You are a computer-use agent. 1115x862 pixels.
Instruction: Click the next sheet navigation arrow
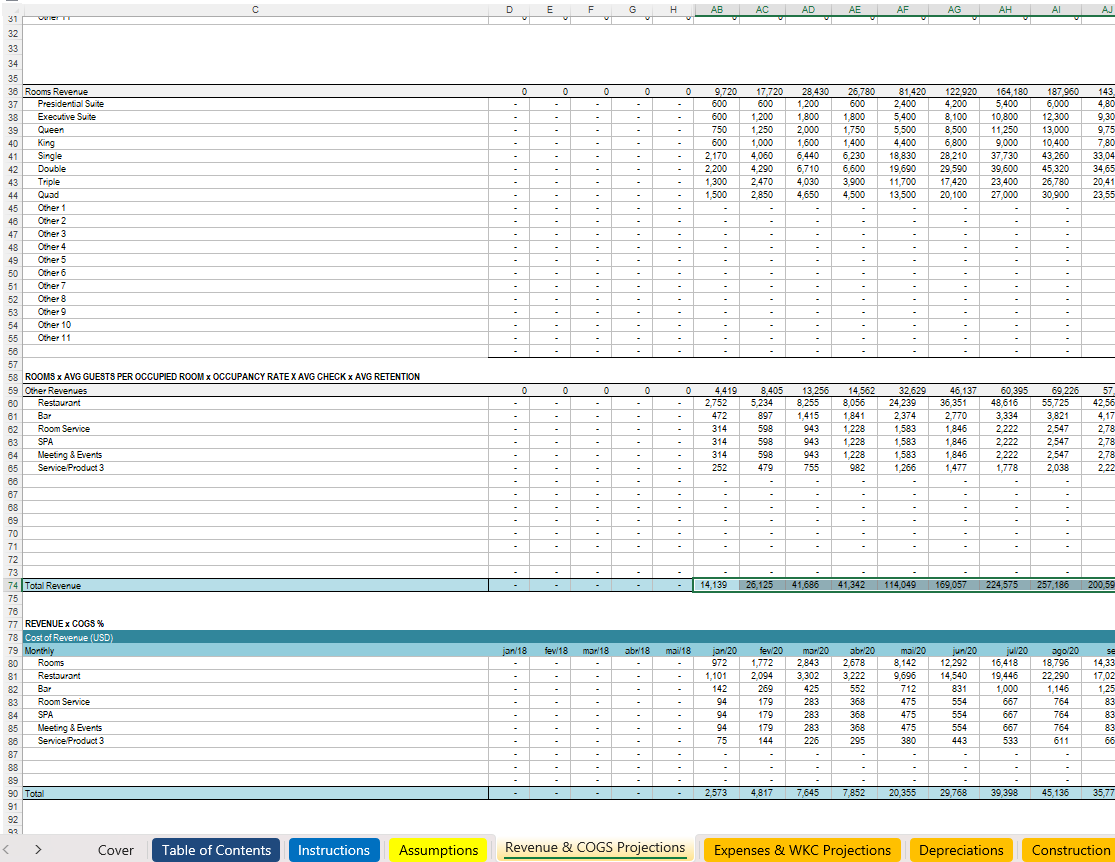click(37, 850)
